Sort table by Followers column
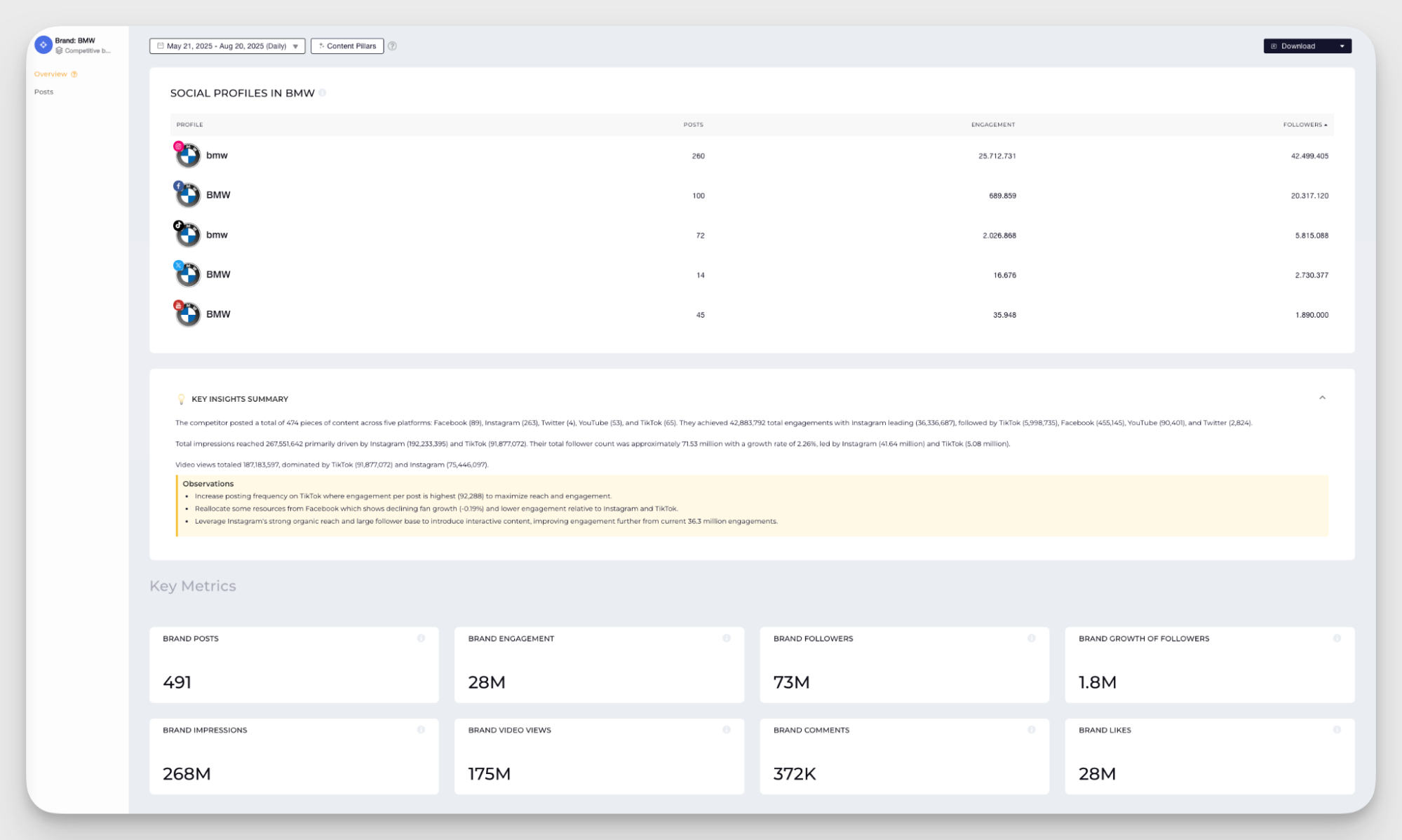Viewport: 1402px width, 840px height. [x=1305, y=125]
